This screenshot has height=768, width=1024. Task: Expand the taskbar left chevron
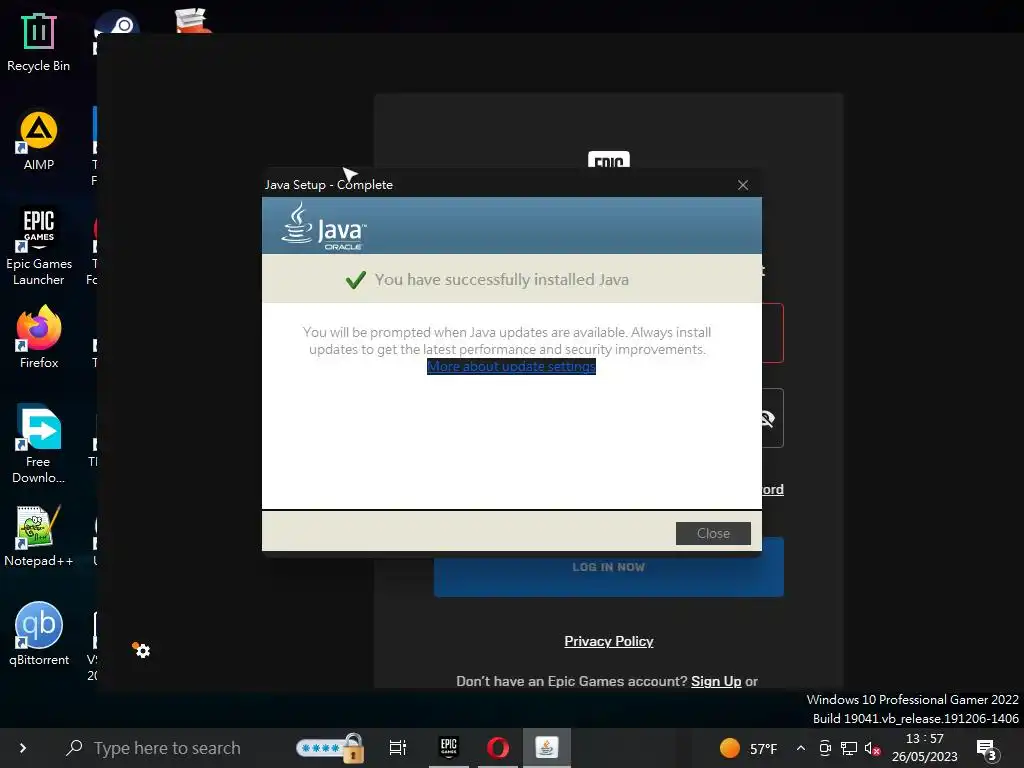pyautogui.click(x=23, y=748)
